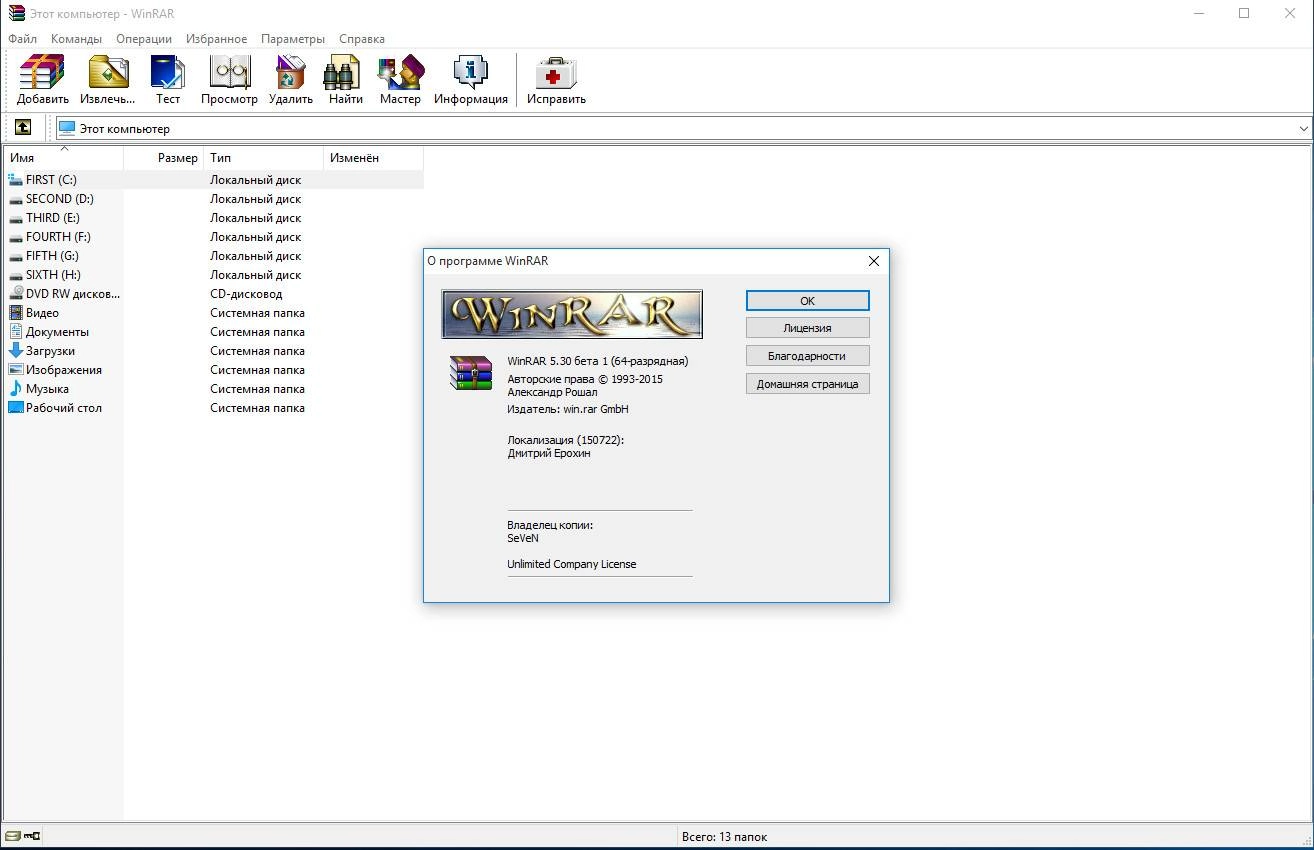
Task: Open the Параметры menu
Action: point(293,39)
